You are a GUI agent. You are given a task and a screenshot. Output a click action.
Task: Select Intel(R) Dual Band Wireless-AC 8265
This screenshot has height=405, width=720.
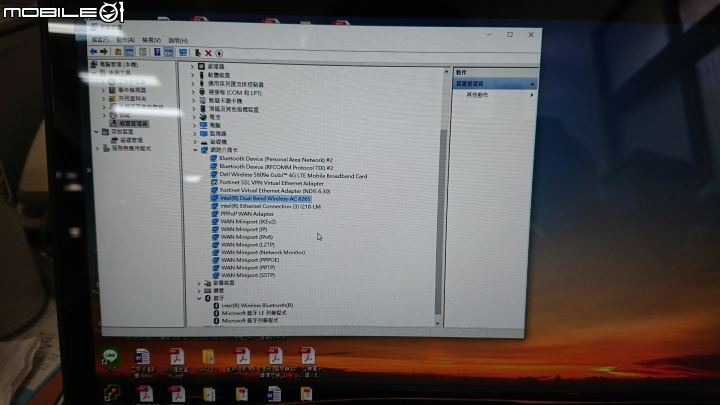(x=265, y=198)
